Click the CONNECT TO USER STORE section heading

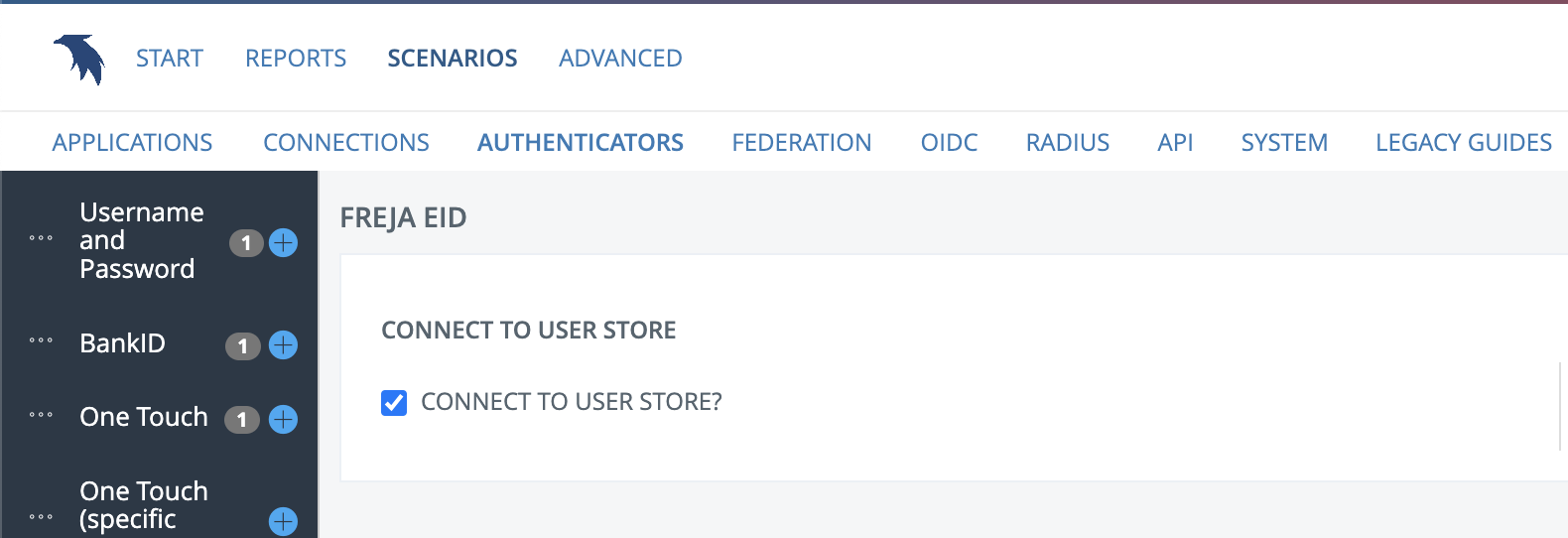coord(529,331)
